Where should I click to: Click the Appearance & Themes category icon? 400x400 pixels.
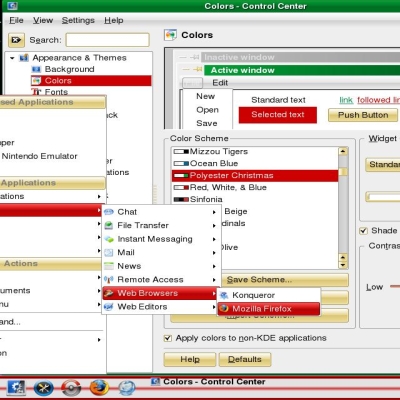pos(24,58)
